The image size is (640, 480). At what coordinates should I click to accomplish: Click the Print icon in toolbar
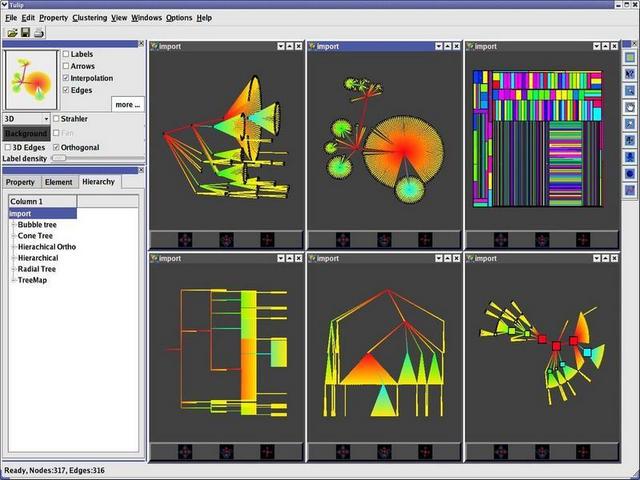point(38,33)
